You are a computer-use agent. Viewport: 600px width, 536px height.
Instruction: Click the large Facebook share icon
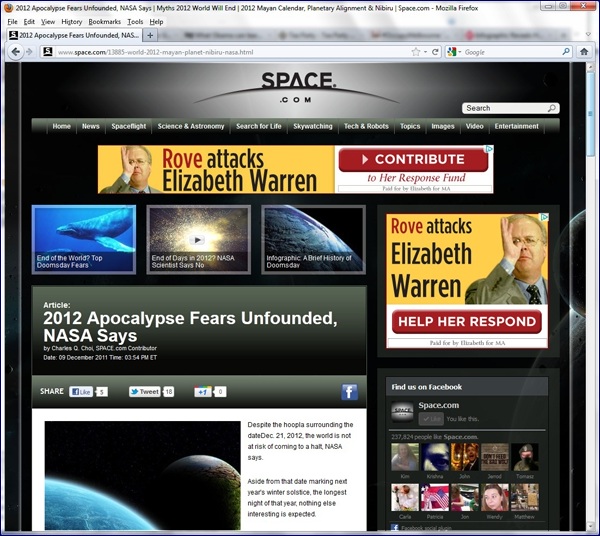click(349, 392)
